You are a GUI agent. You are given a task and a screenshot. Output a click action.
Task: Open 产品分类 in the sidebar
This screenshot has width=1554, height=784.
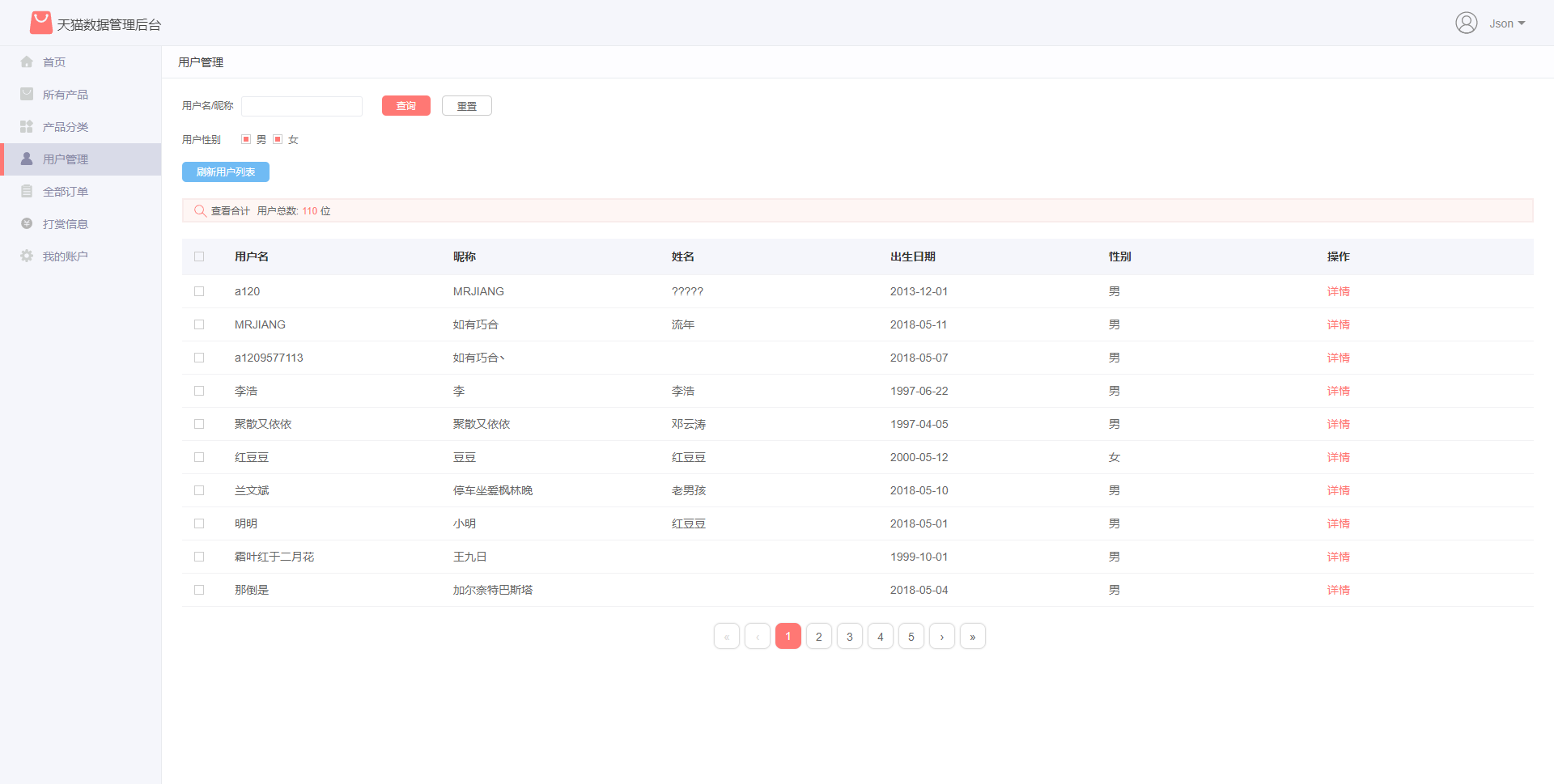click(81, 127)
